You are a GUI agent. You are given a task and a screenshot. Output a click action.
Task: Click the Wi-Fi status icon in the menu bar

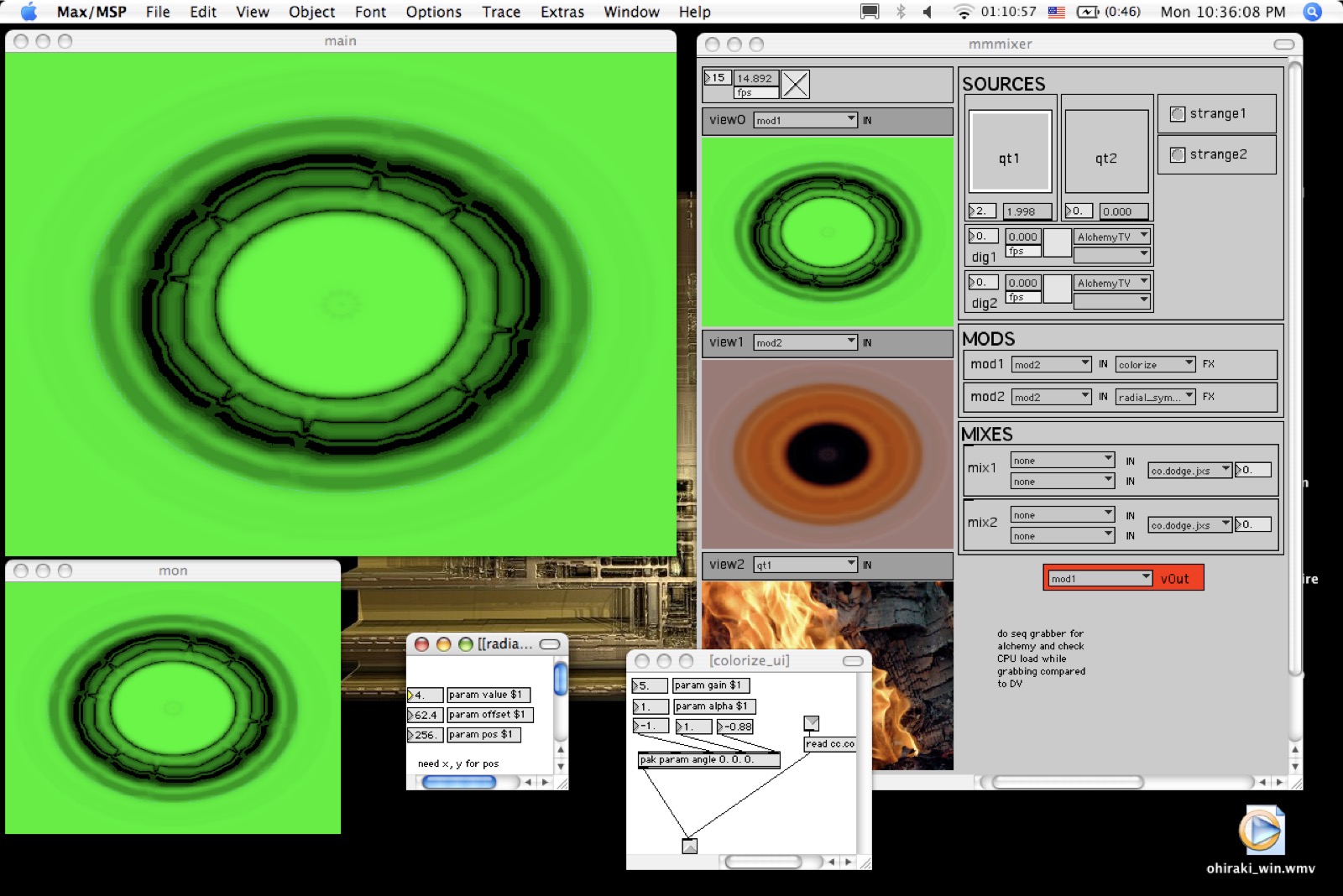tap(963, 12)
